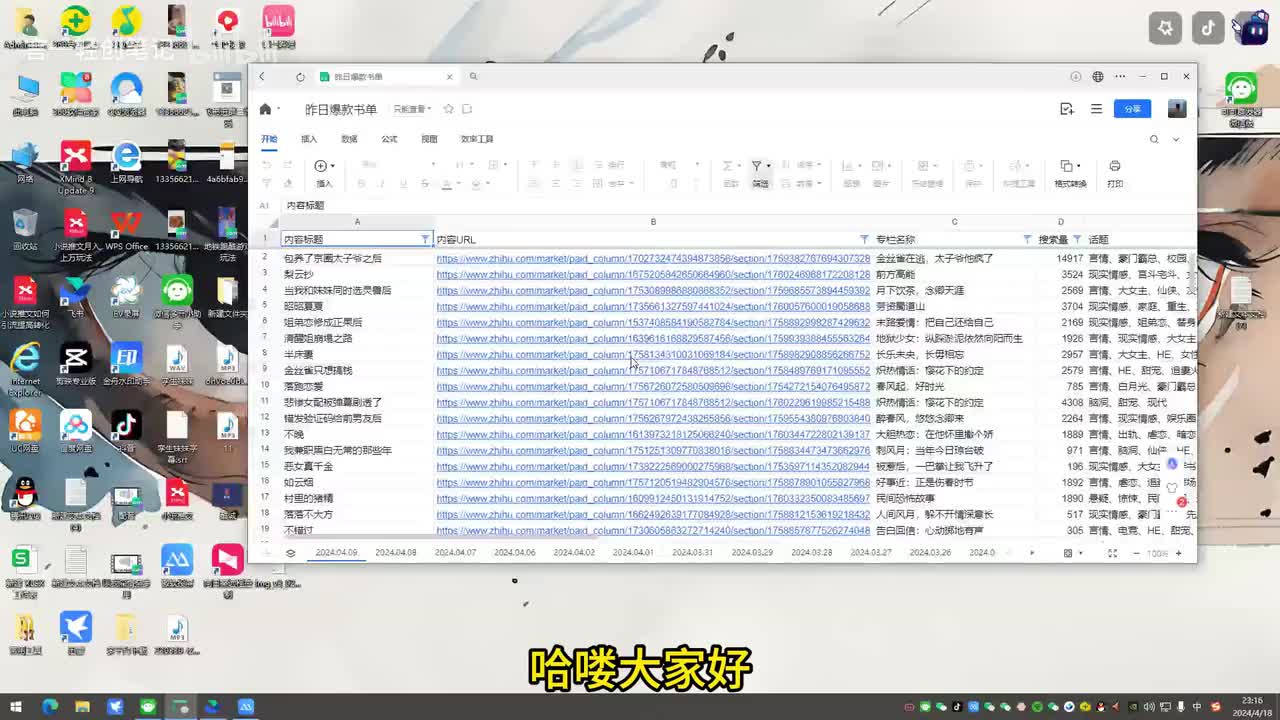The height and width of the screenshot is (720, 1280).
Task: Open the Edge browser in the taskbar
Action: [50, 707]
